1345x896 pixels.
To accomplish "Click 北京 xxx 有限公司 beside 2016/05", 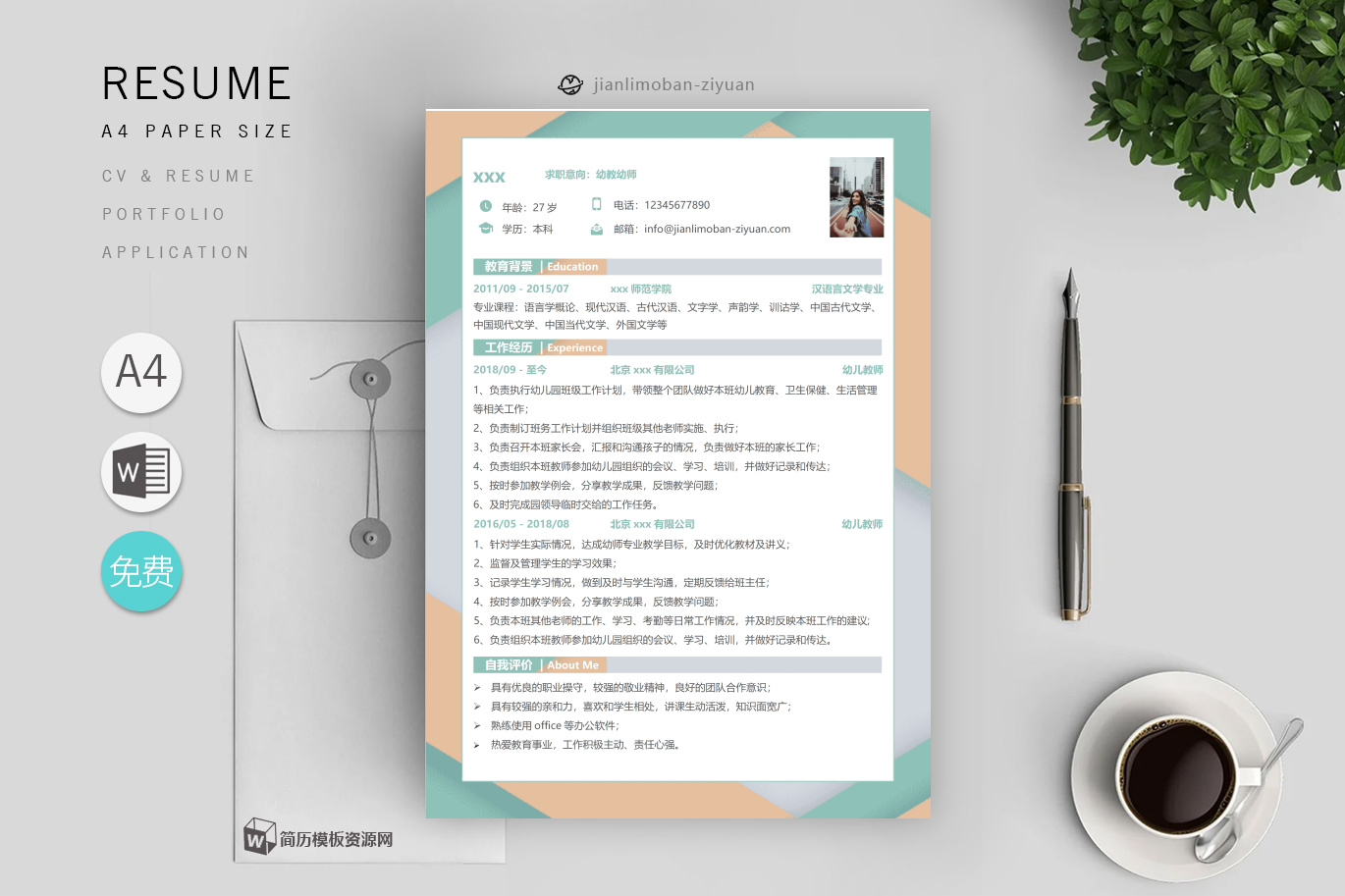I will coord(652,524).
